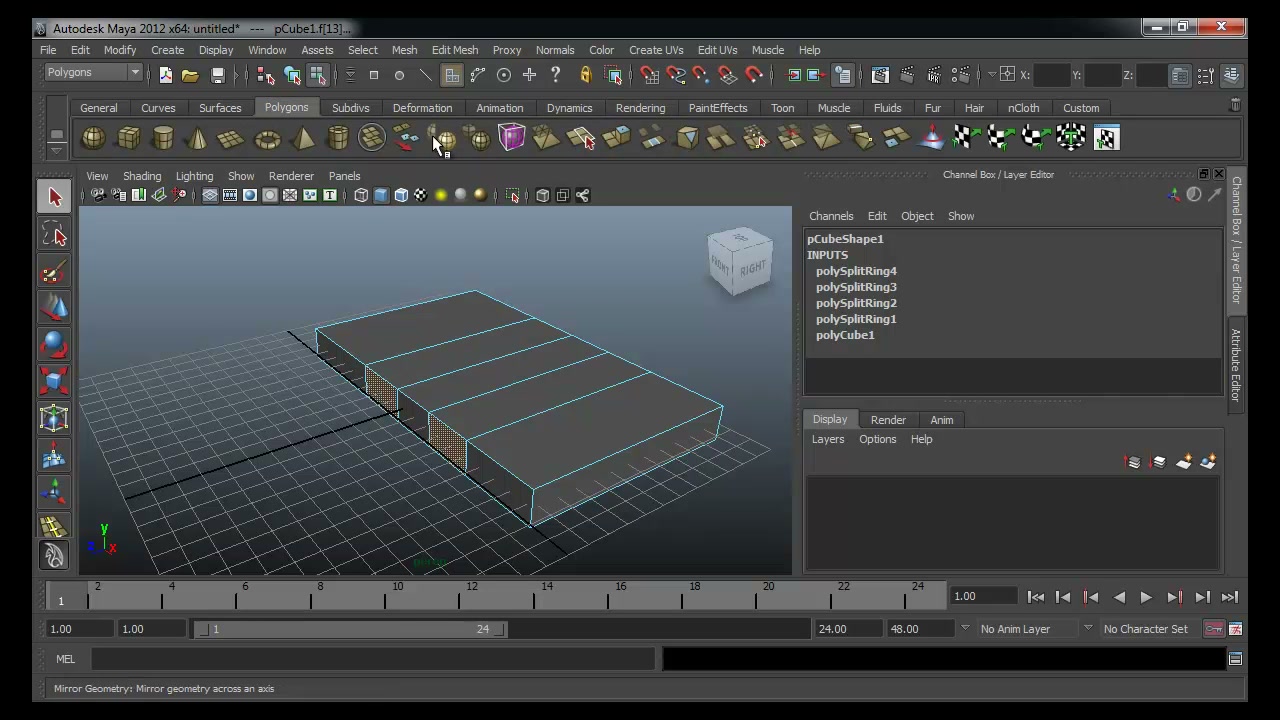
Task: Select the arrow Select tool in toolbox
Action: [55, 197]
